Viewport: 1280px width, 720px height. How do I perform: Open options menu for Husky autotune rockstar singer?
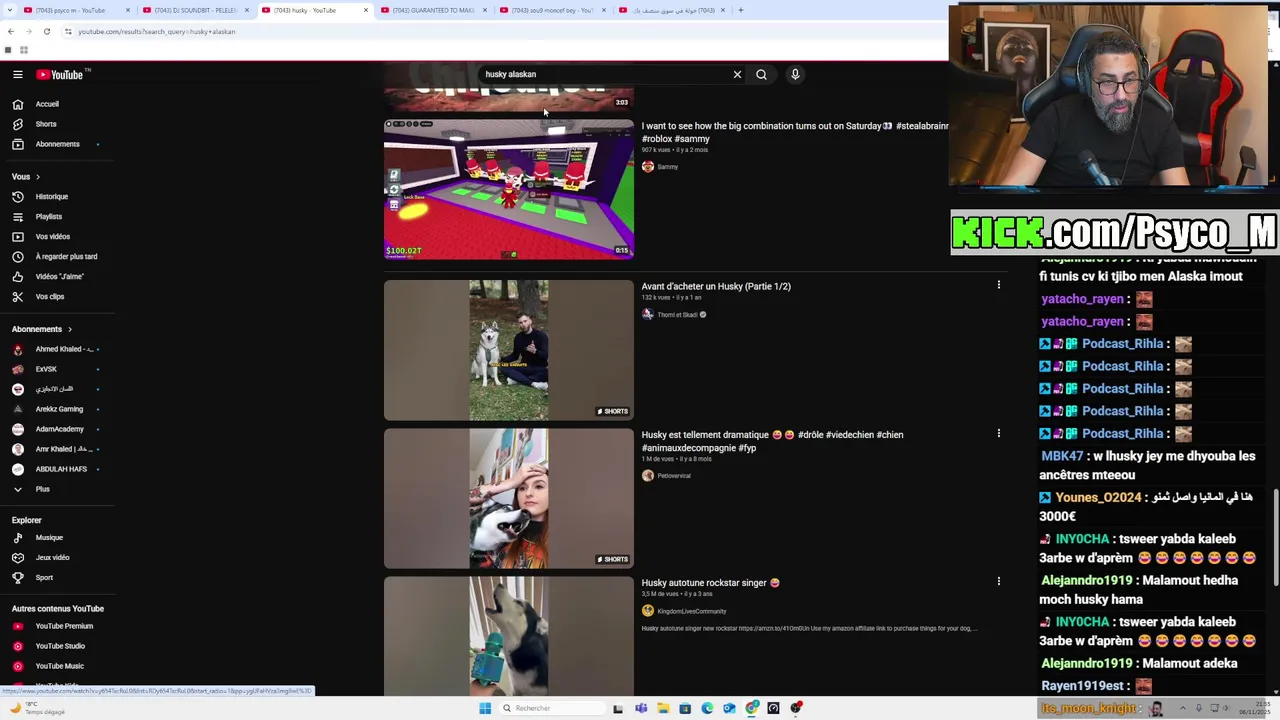pos(998,581)
